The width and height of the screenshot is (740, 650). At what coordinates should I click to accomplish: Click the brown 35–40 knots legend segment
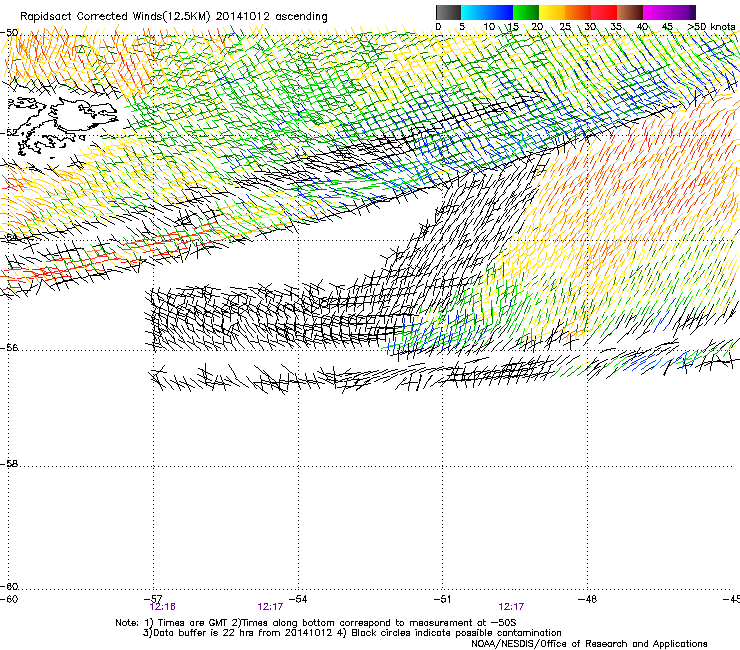[x=630, y=12]
